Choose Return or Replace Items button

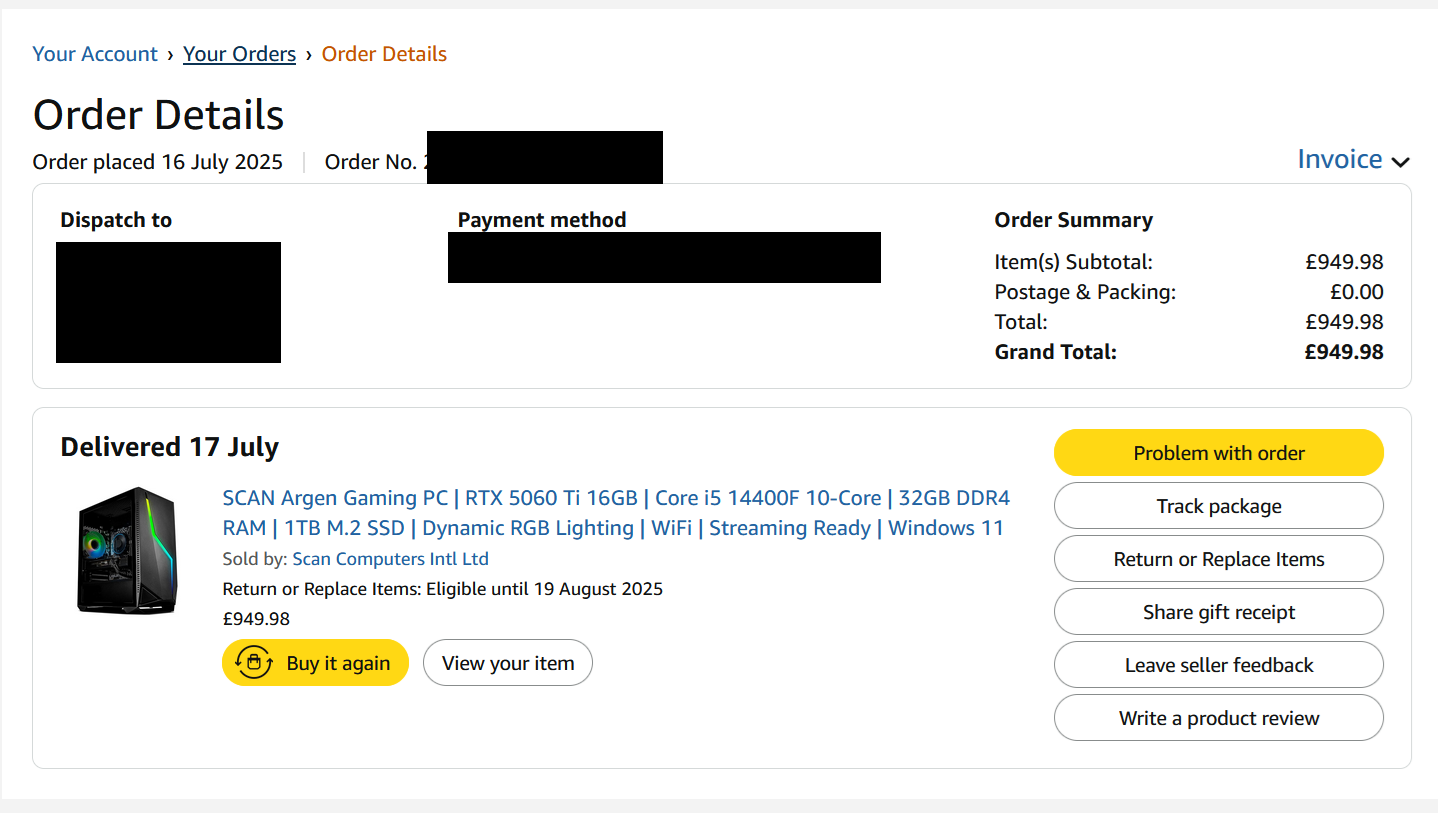click(x=1218, y=559)
